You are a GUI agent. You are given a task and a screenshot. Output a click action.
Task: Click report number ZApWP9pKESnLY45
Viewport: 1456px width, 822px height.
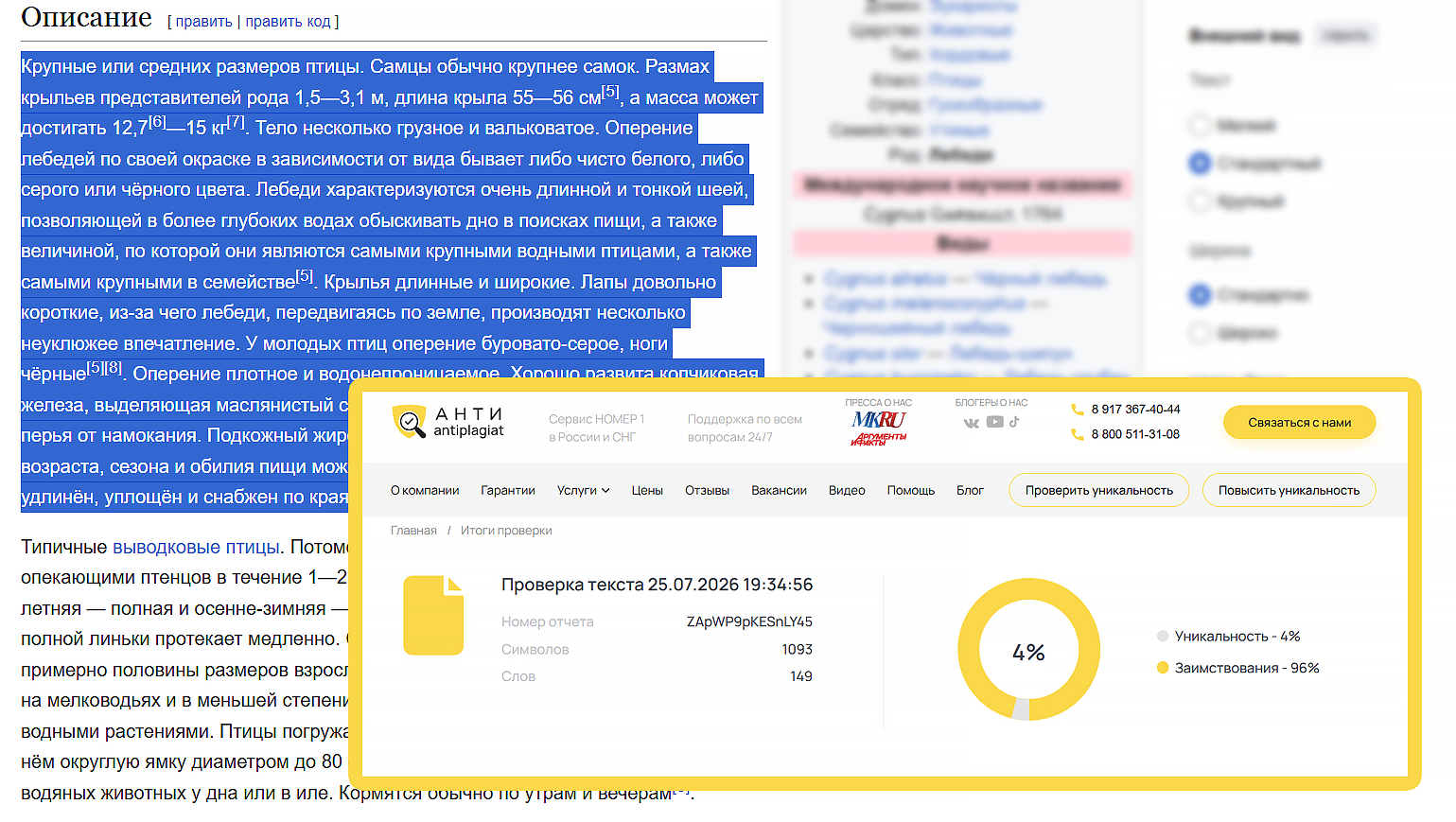tap(749, 621)
